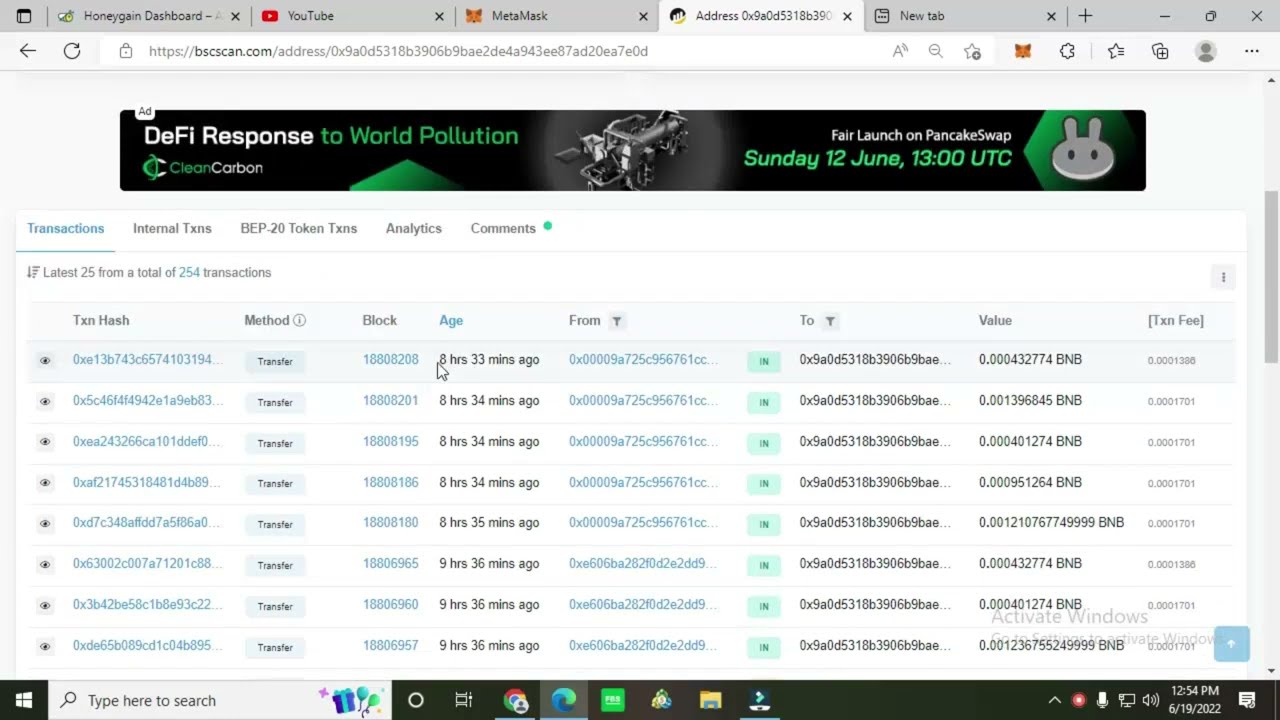Viewport: 1280px width, 720px height.
Task: Open the Favorites star-list icon
Action: pyautogui.click(x=1116, y=51)
